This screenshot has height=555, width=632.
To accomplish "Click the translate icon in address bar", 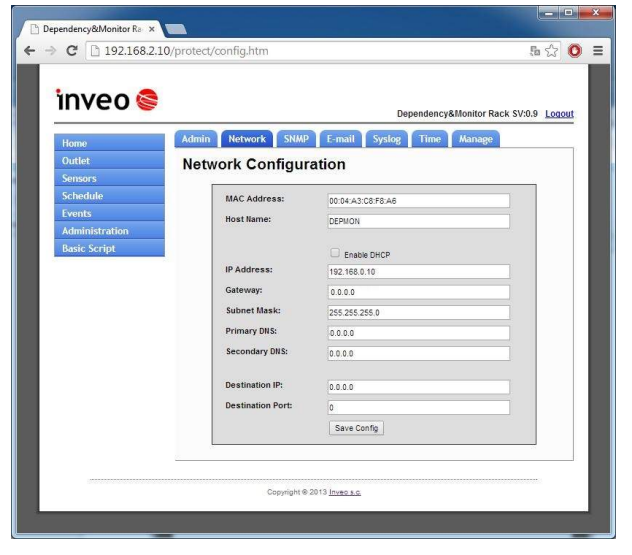I will 535,51.
